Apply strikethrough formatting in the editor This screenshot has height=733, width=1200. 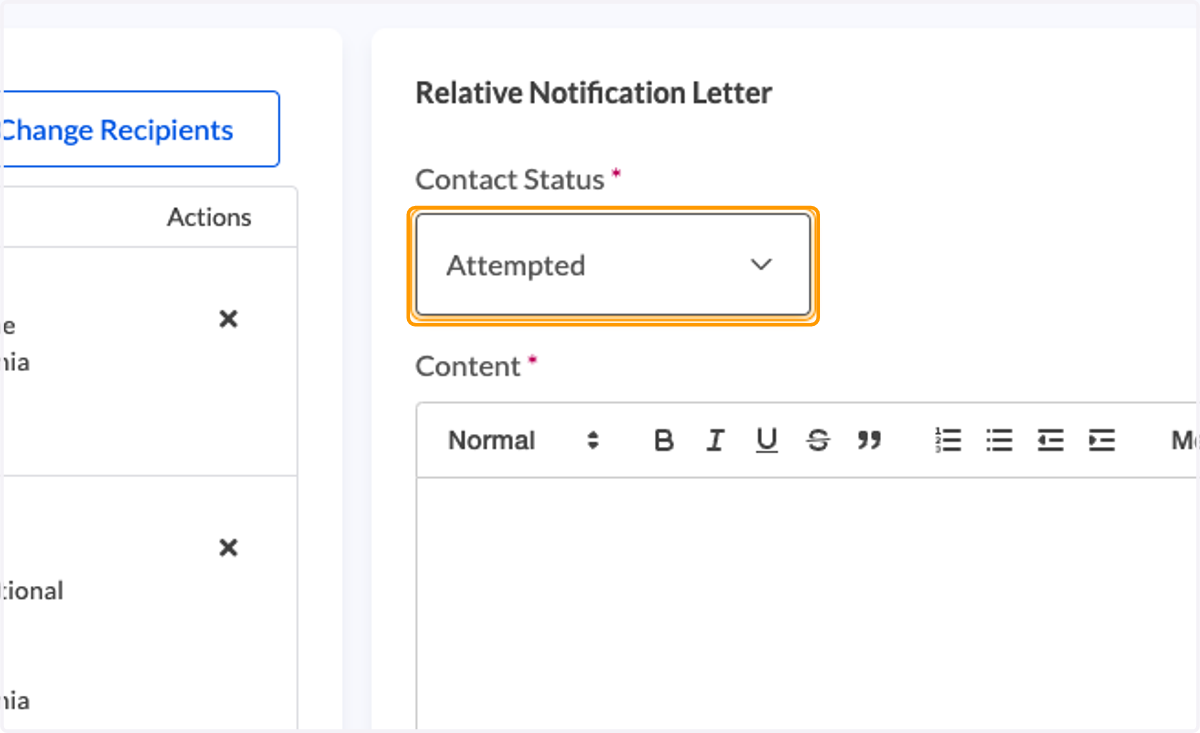tap(818, 440)
